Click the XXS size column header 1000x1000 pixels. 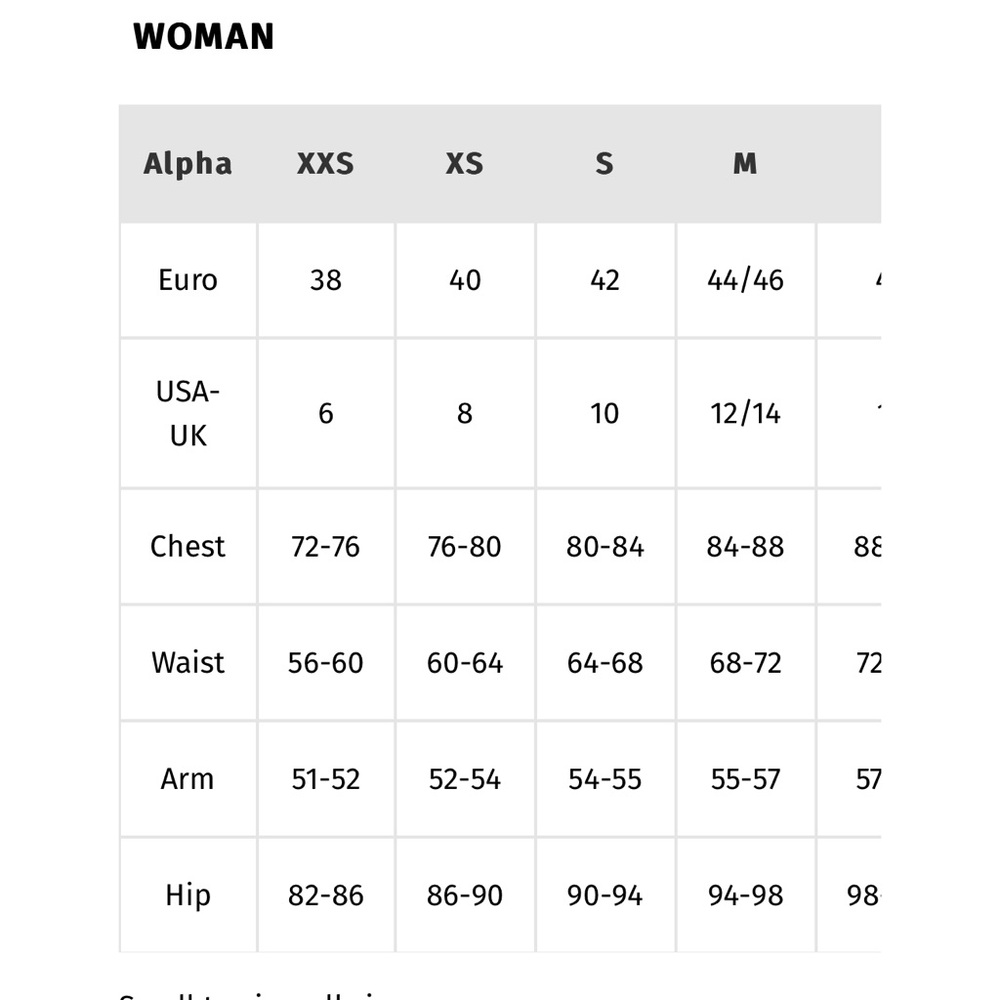click(x=326, y=164)
